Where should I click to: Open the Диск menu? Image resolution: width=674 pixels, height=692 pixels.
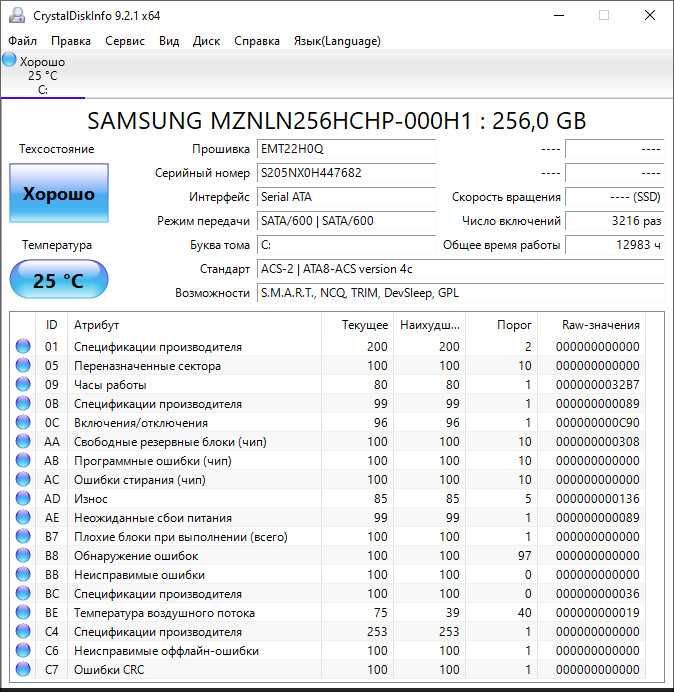[x=206, y=41]
